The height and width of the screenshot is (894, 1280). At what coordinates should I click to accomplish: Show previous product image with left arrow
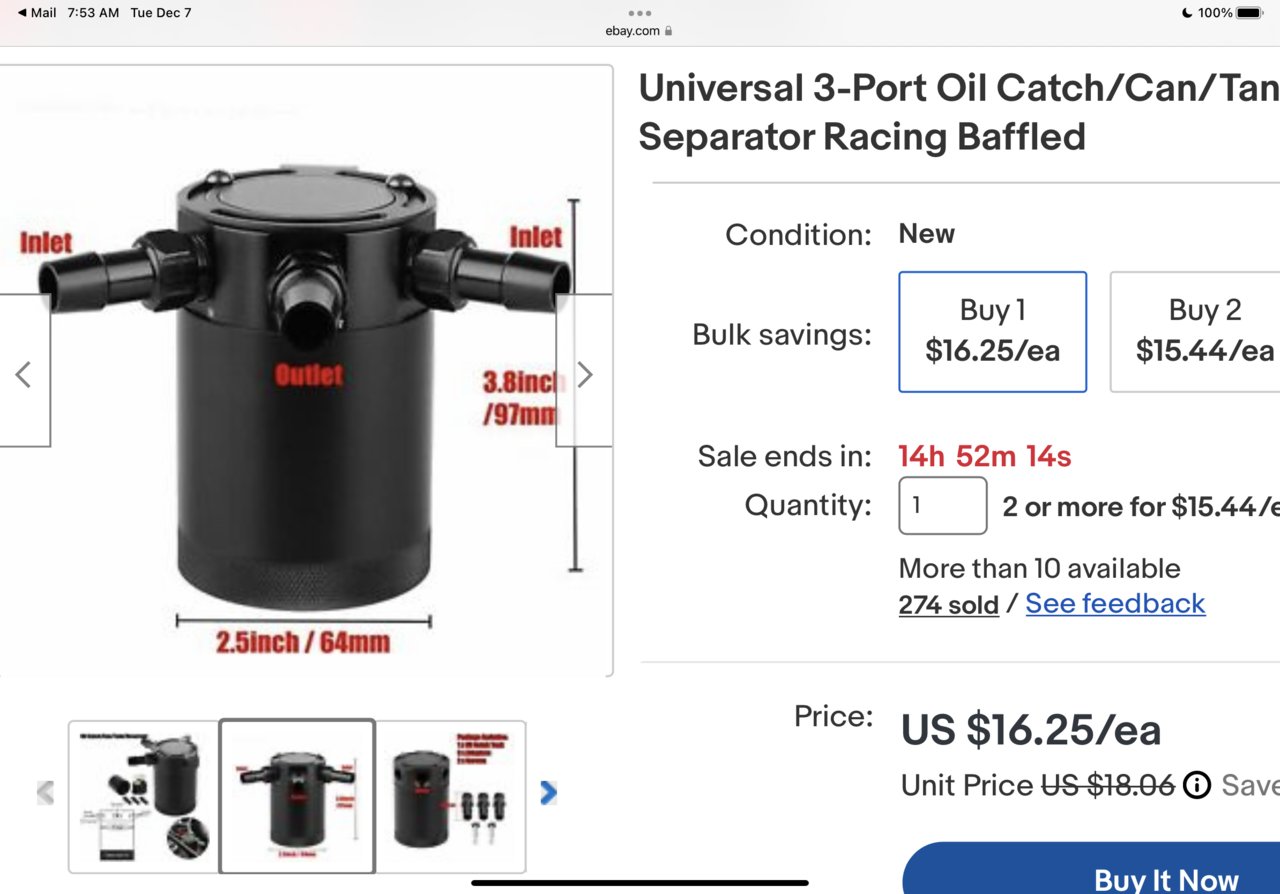coord(24,374)
